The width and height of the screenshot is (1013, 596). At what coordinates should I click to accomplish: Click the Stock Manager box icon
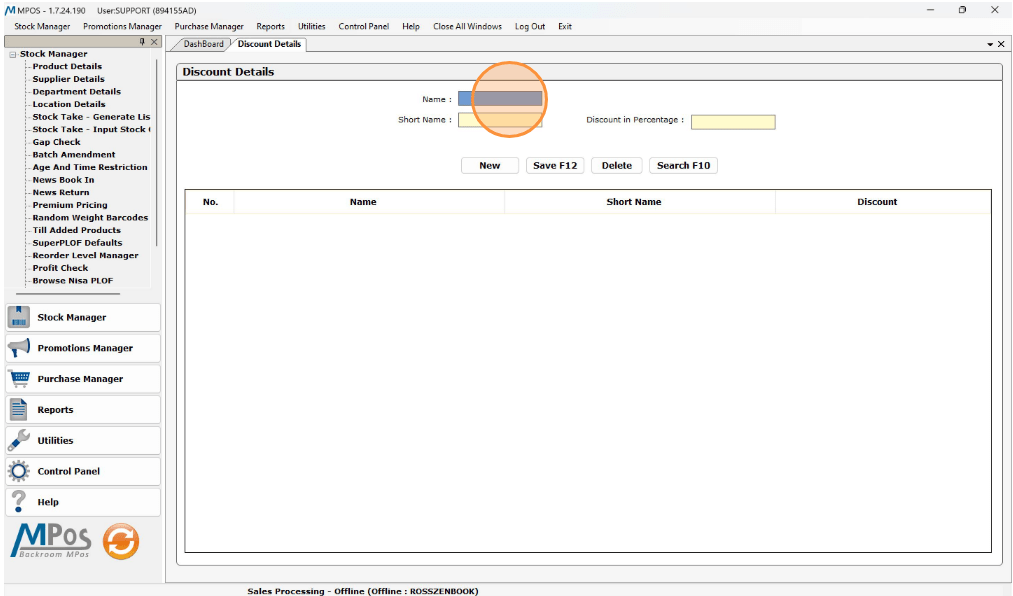(x=19, y=317)
